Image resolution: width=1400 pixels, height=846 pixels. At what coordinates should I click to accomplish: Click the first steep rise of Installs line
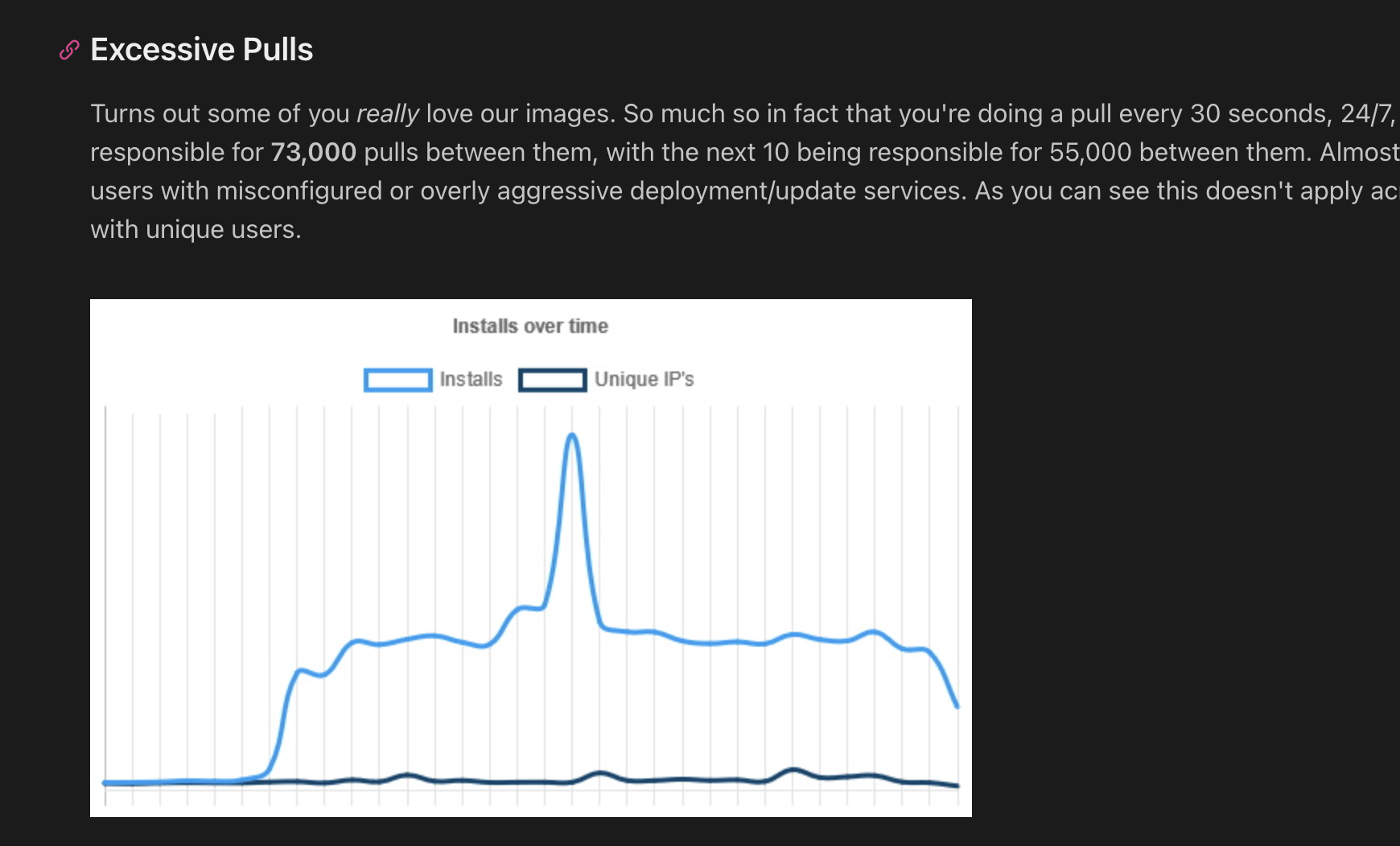284,708
